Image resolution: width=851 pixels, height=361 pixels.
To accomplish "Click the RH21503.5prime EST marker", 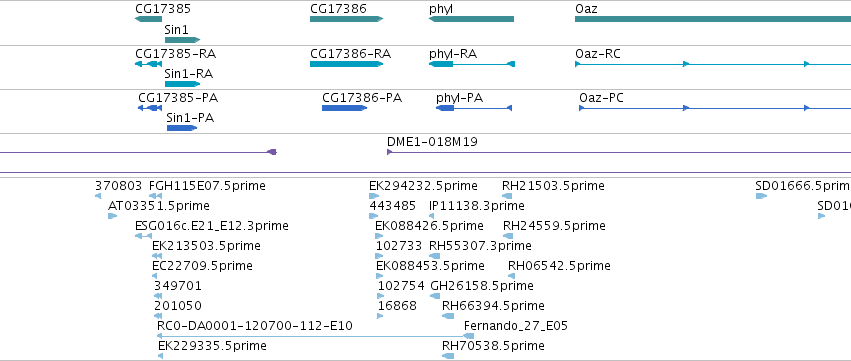I will click(507, 196).
